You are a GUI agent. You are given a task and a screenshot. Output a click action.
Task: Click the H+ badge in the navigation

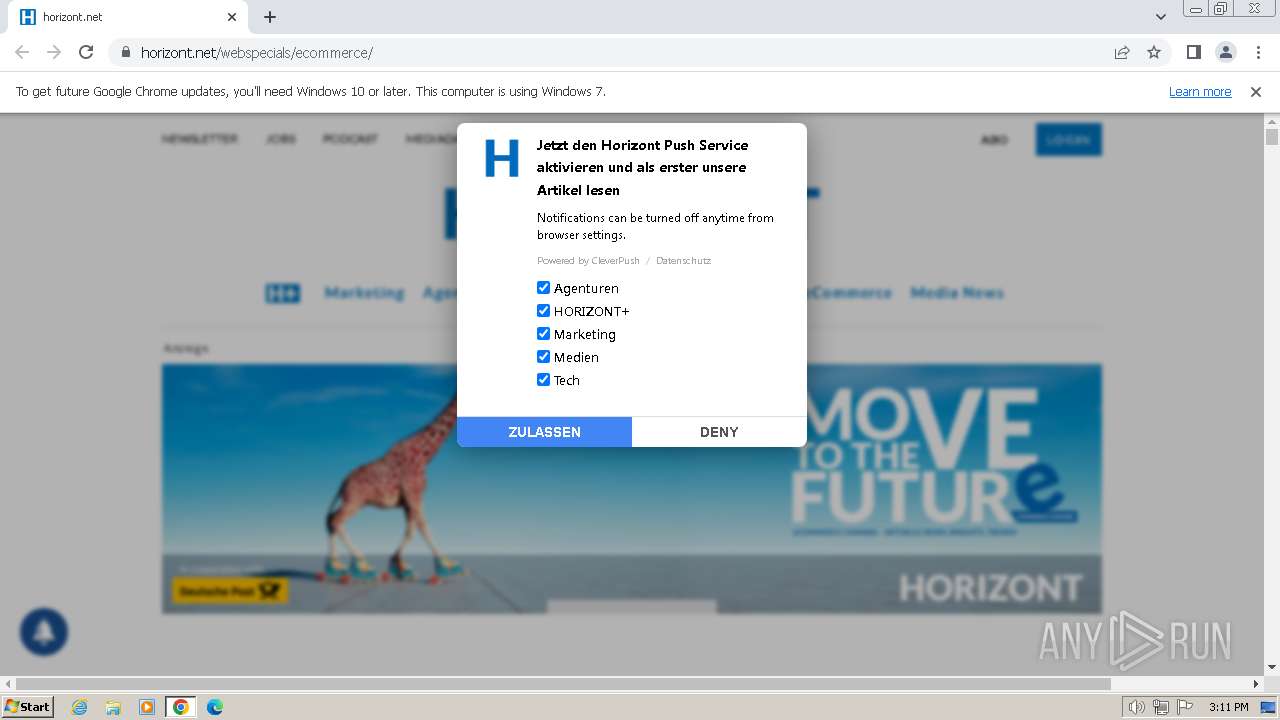[x=283, y=293]
